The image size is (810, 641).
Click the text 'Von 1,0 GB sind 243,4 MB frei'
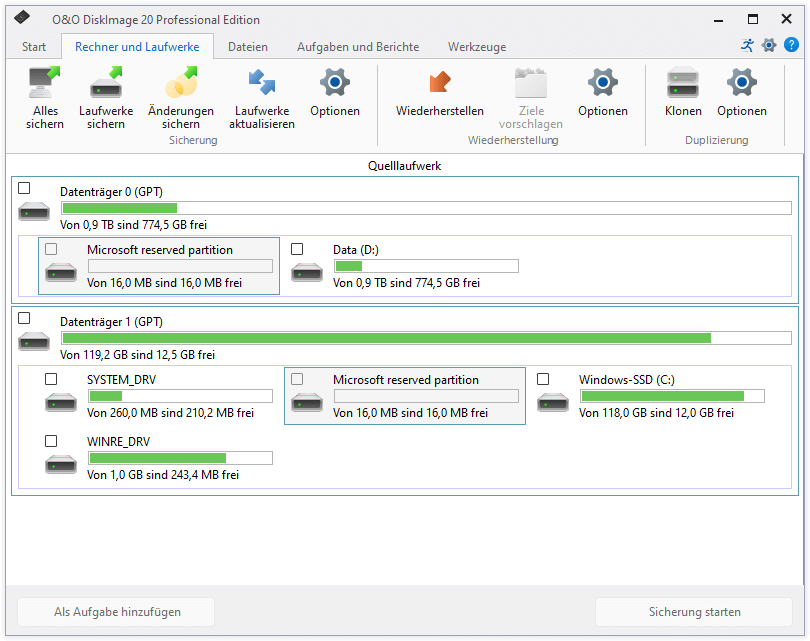tap(163, 475)
